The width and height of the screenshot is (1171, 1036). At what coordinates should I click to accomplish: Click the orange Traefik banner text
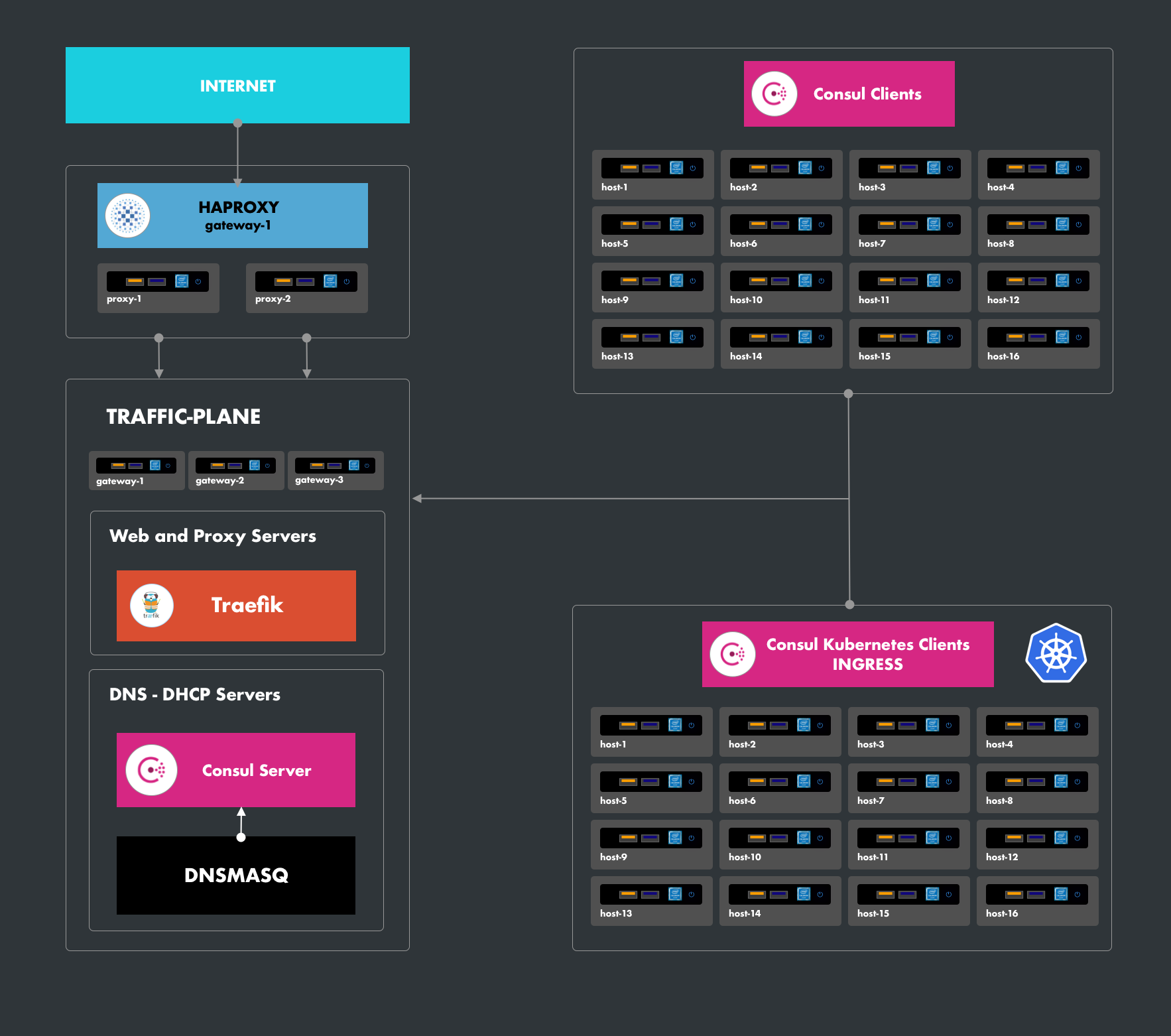click(247, 605)
